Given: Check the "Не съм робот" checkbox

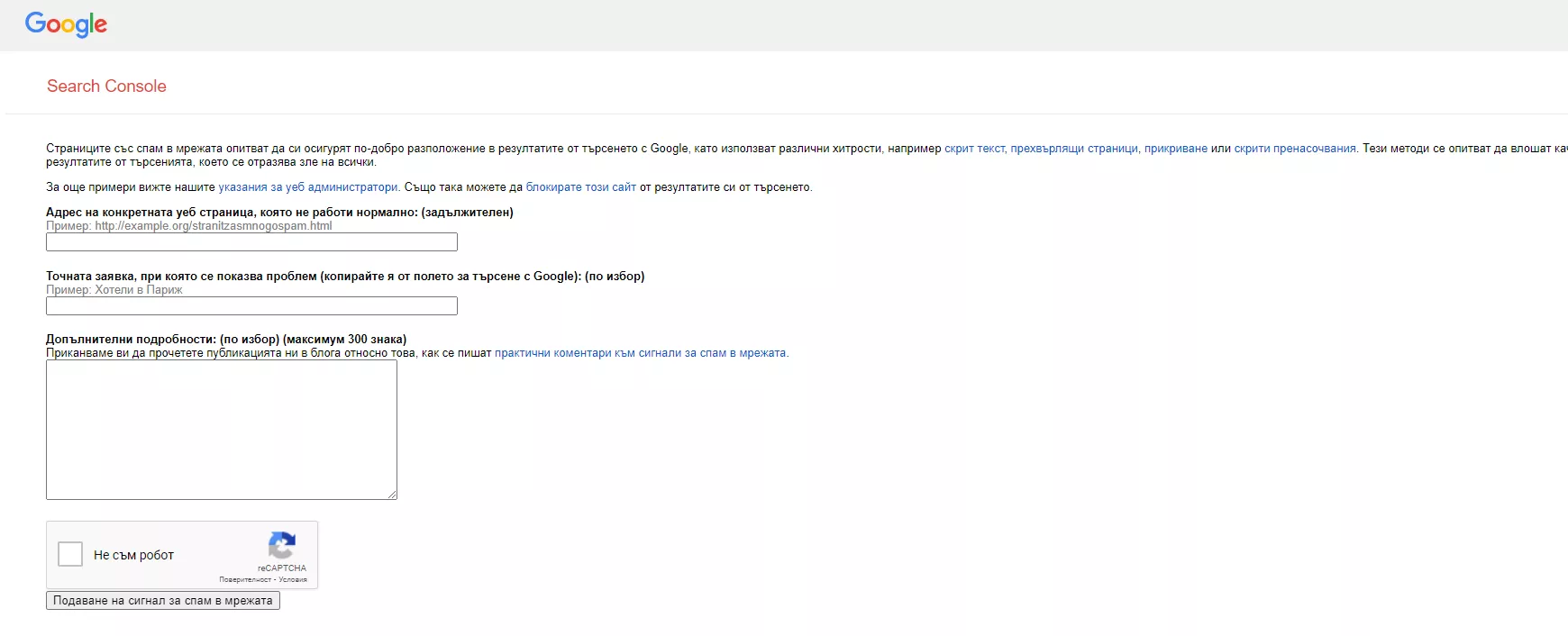Looking at the screenshot, I should 70,554.
